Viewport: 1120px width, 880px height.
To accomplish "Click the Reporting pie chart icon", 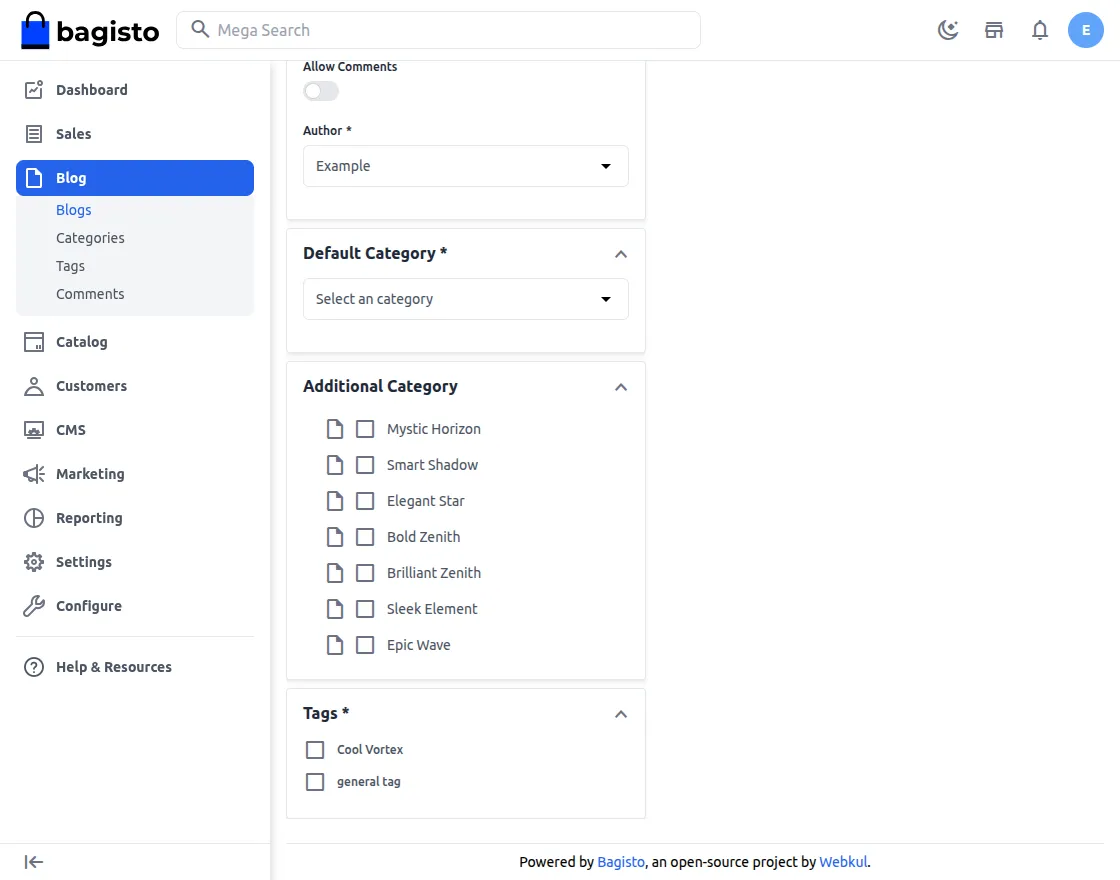I will [x=34, y=518].
